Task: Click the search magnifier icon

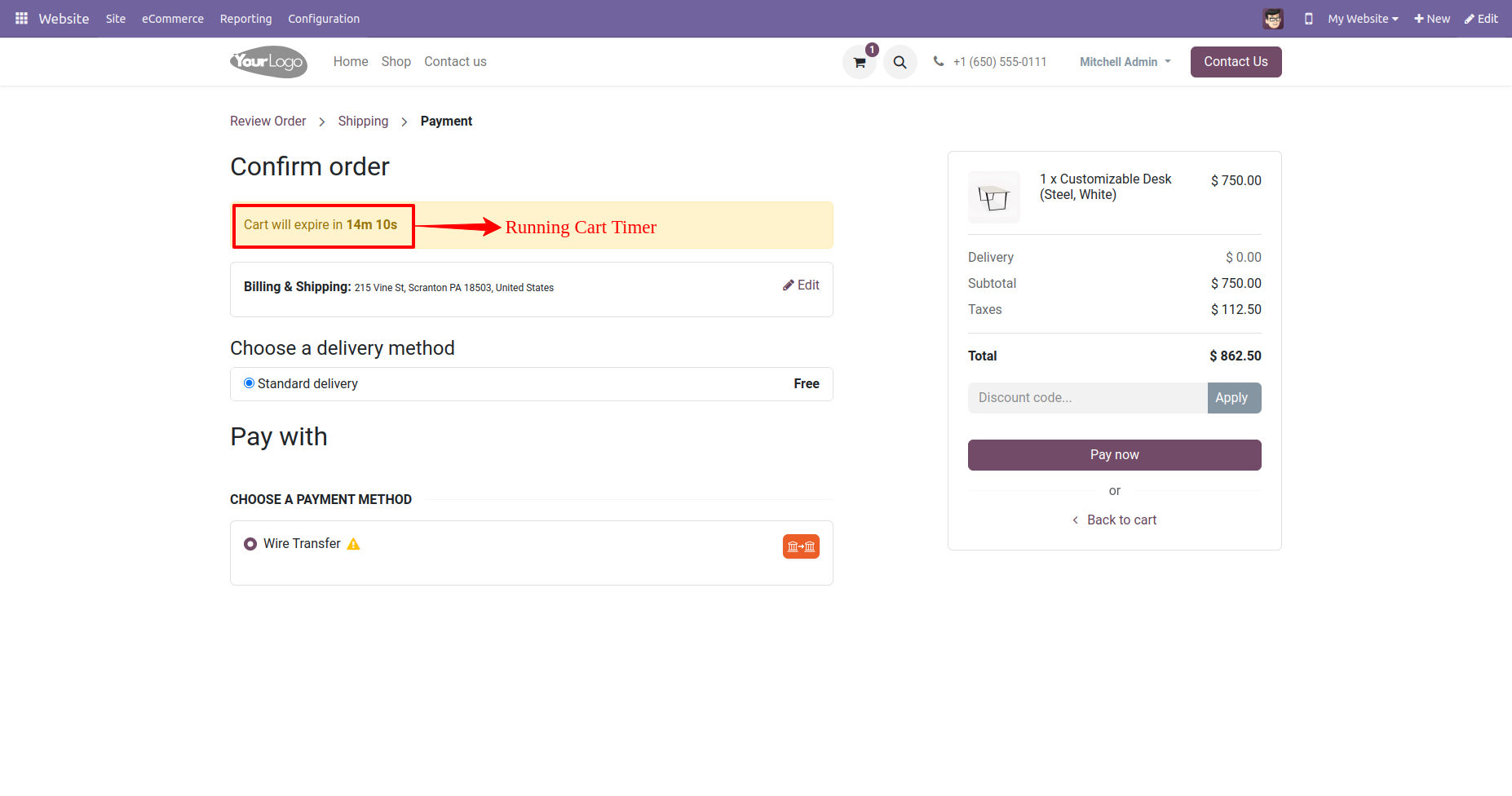Action: coord(900,62)
